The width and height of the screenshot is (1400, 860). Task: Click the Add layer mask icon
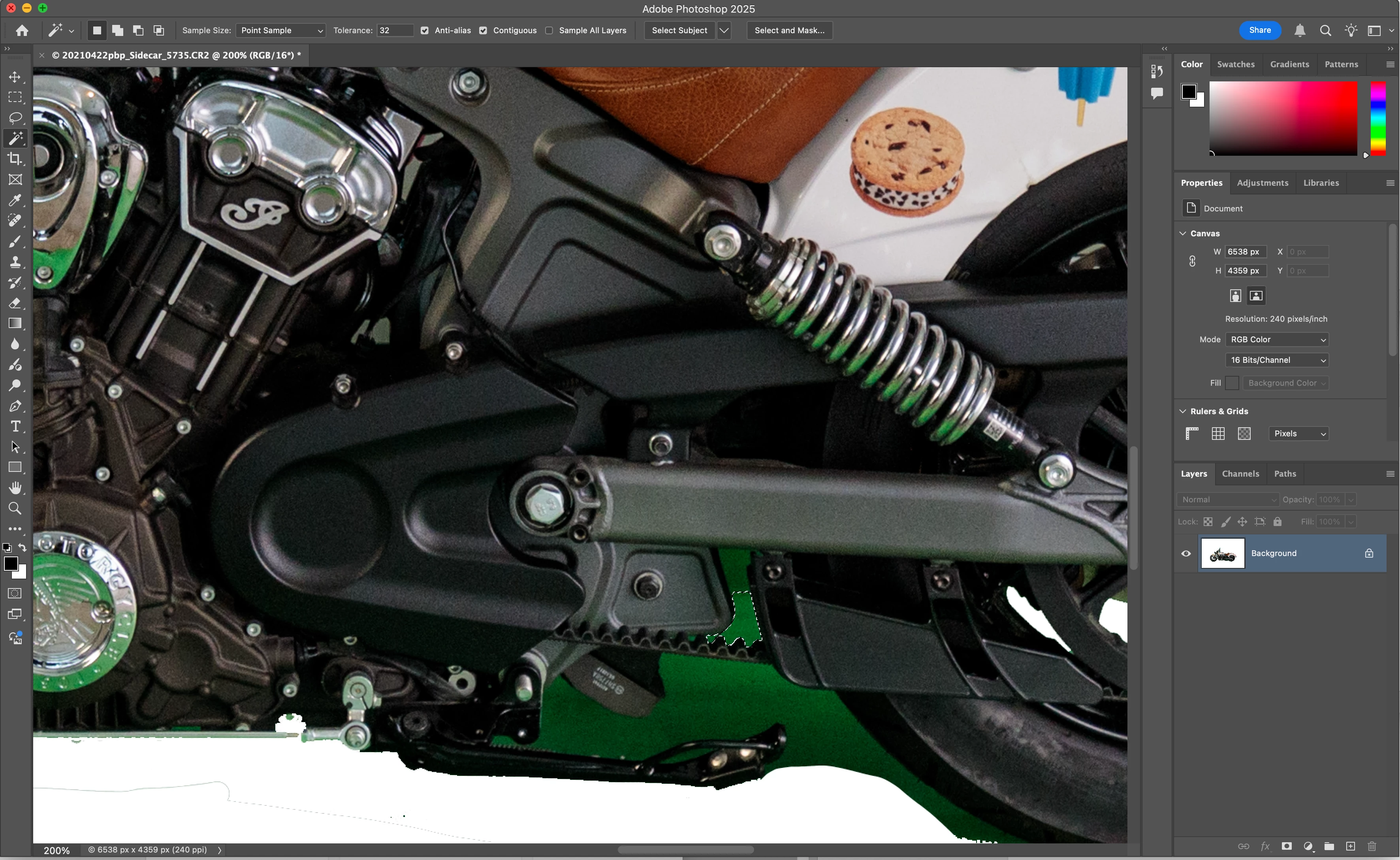click(x=1287, y=846)
